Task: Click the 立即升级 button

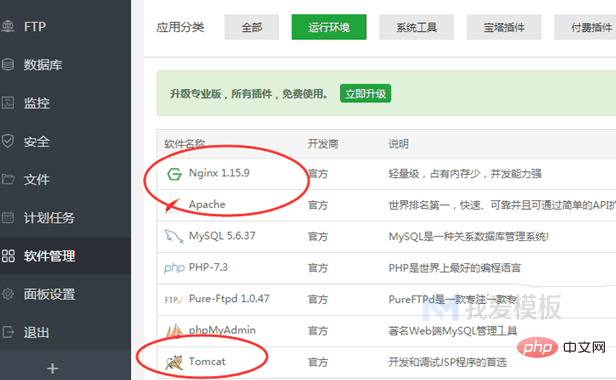Action: click(x=365, y=94)
